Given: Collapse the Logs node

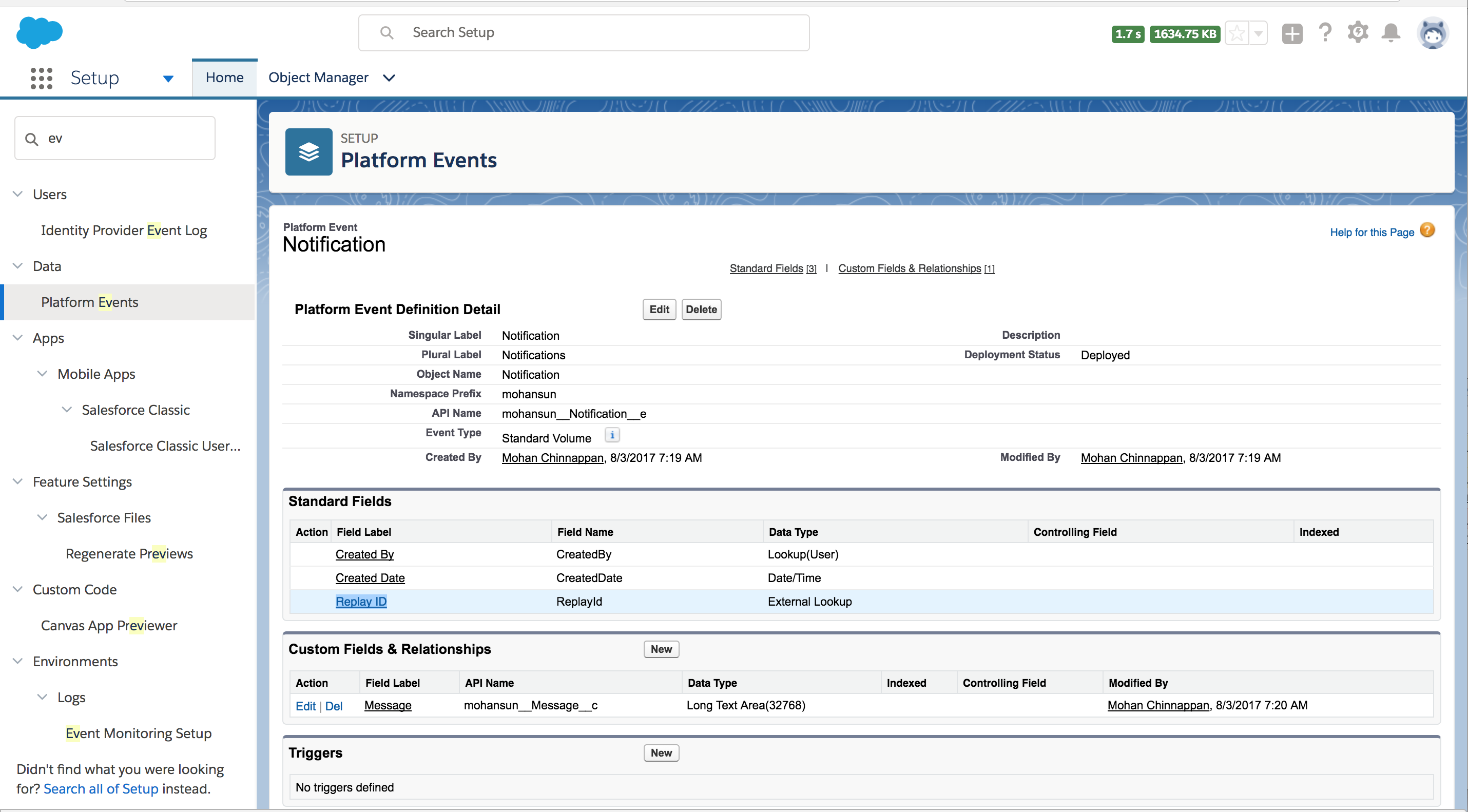Looking at the screenshot, I should click(42, 697).
